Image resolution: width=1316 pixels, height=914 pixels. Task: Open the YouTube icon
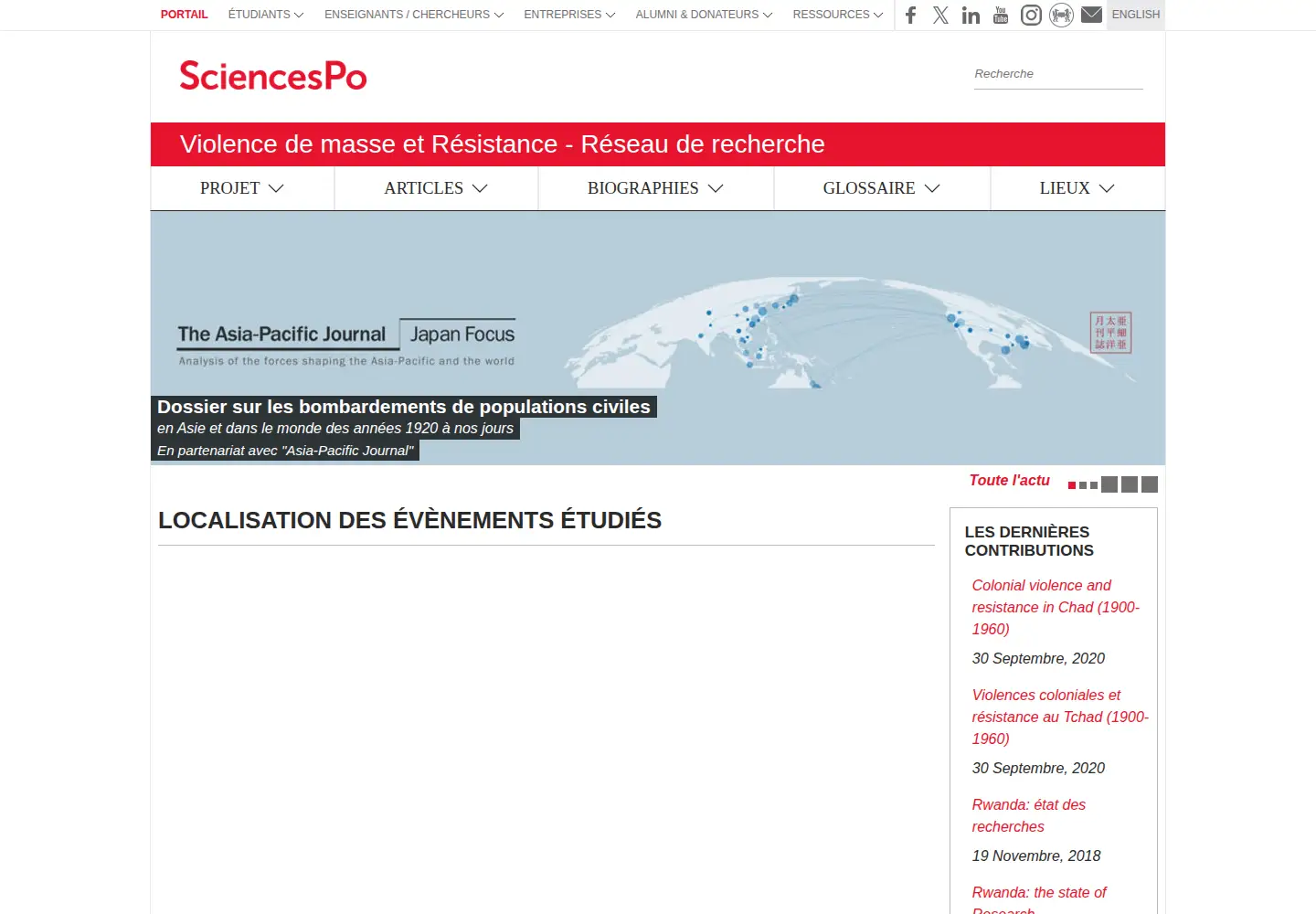(1001, 15)
